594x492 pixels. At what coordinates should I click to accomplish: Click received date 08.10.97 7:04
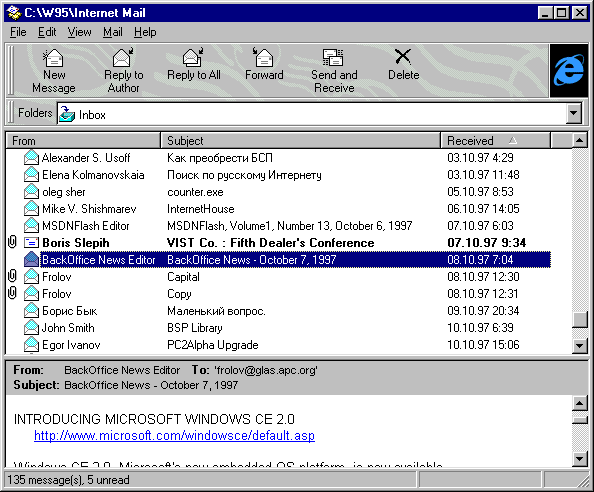480,260
